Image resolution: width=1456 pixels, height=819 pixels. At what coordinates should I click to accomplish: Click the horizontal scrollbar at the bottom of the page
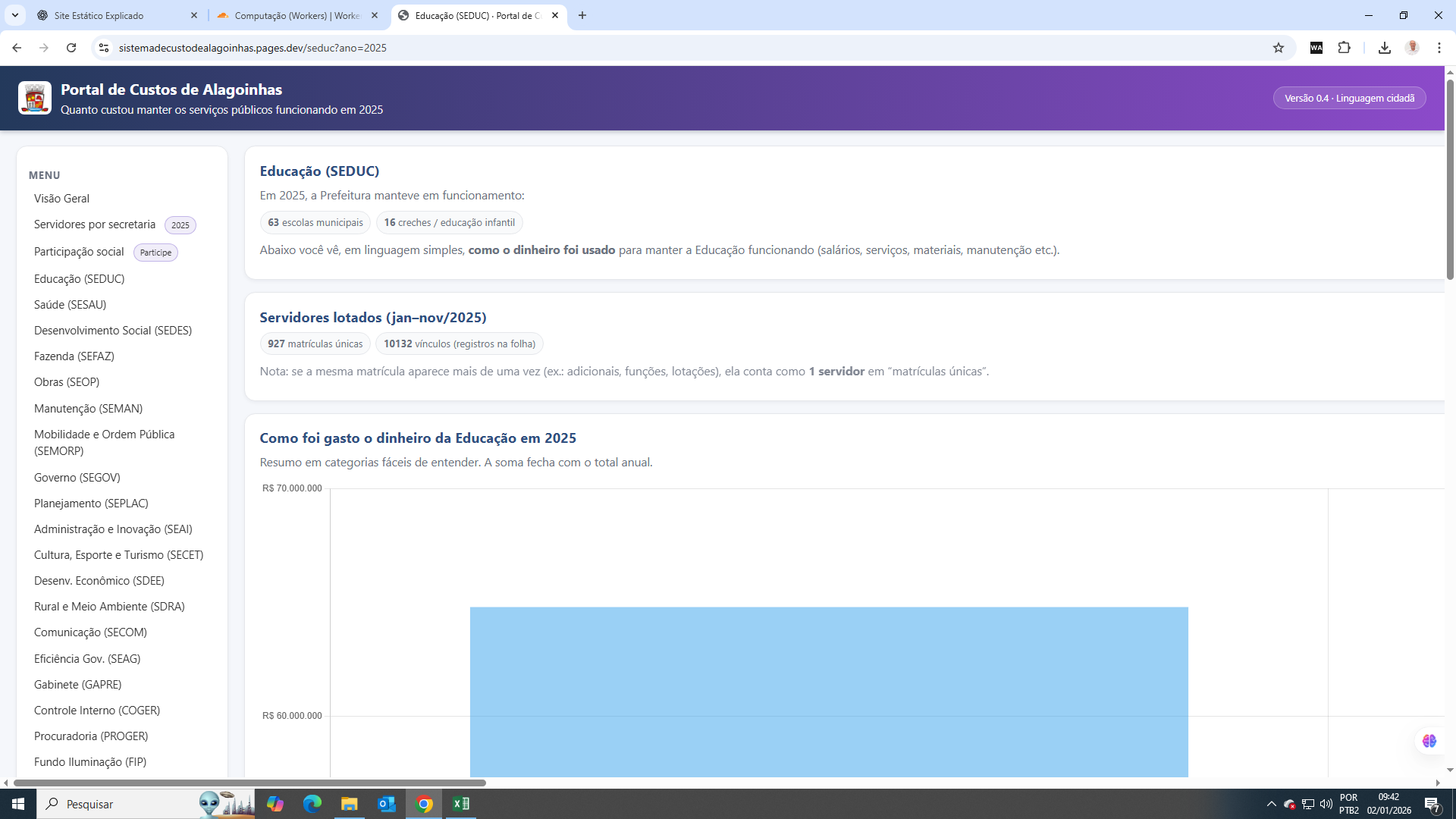(x=250, y=783)
